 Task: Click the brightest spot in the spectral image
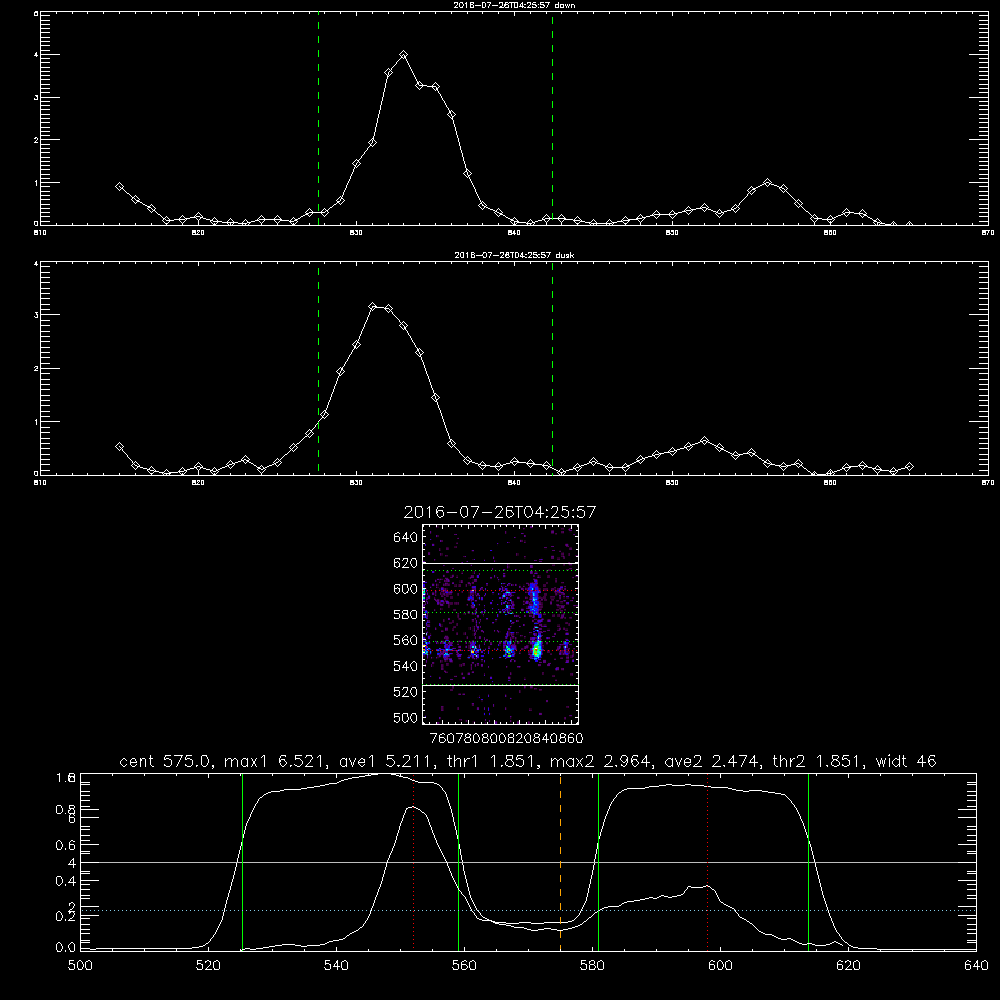[537, 651]
